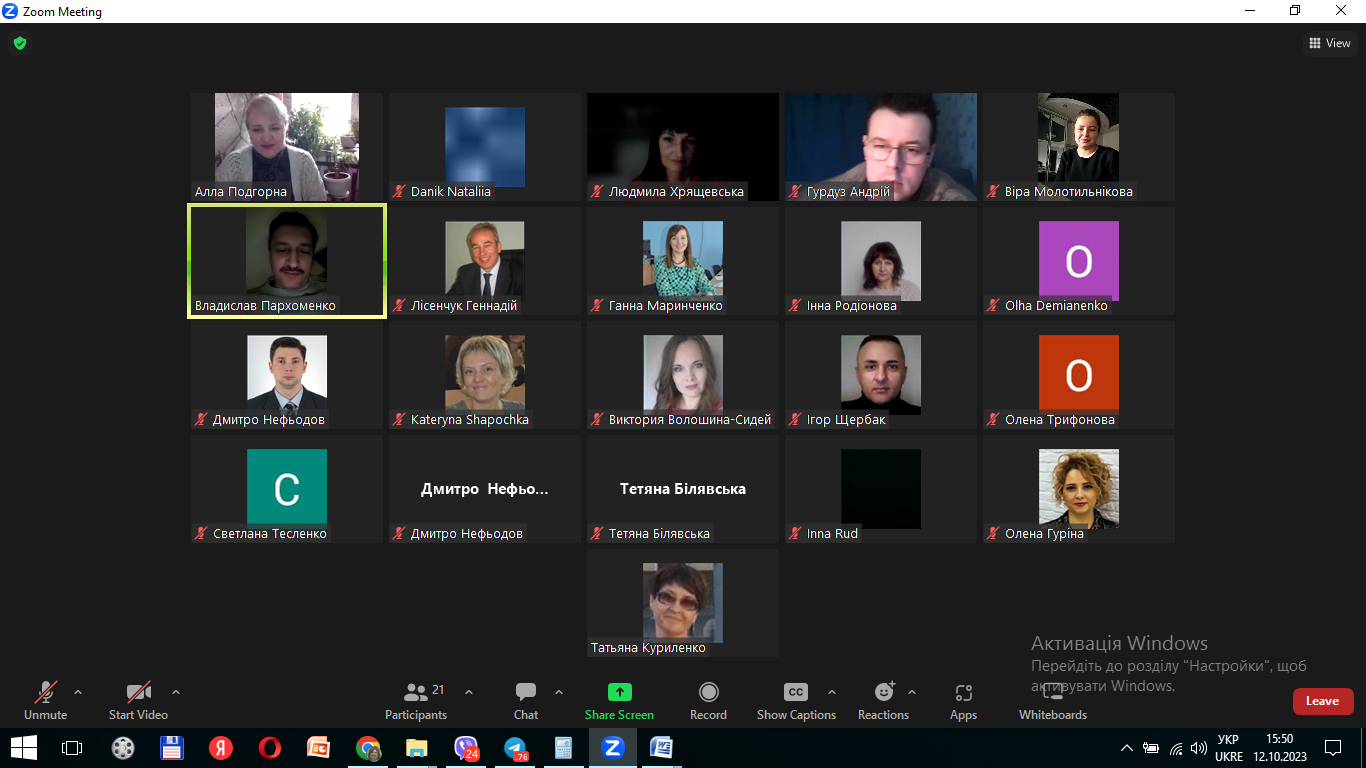1366x768 pixels.
Task: Expand the arrow next to Participants
Action: pyautogui.click(x=469, y=692)
